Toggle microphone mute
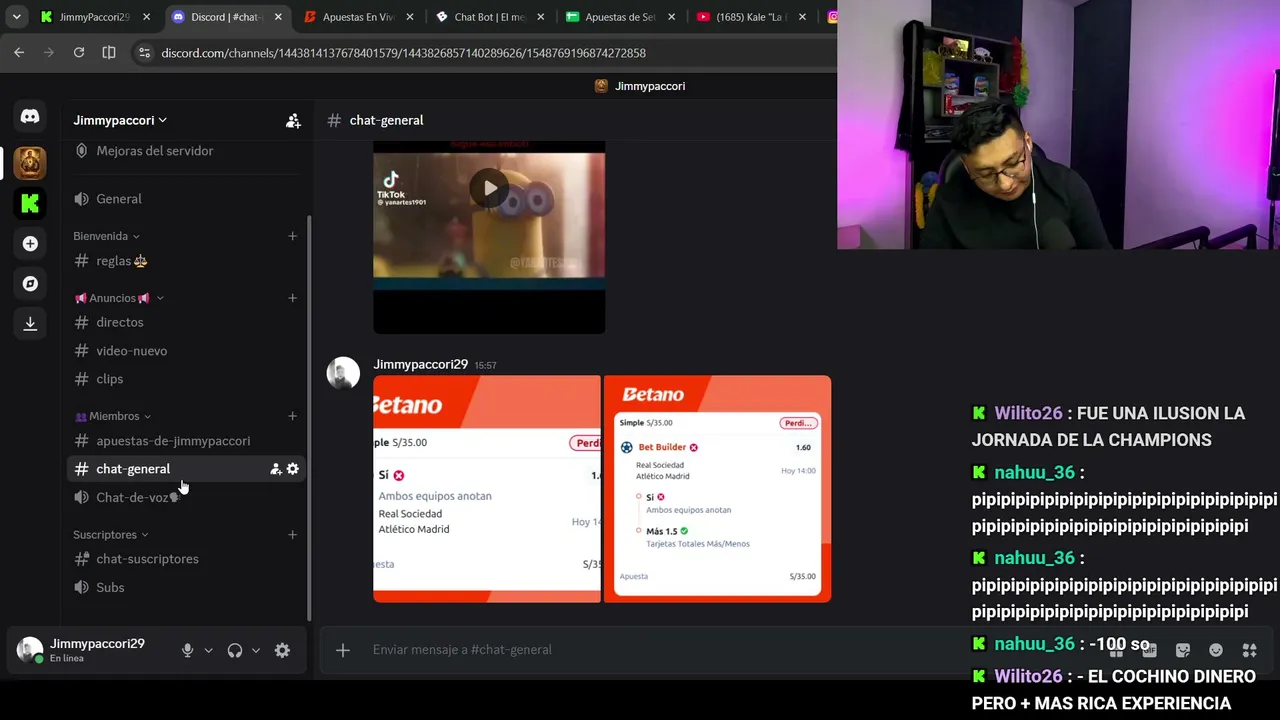 187,650
